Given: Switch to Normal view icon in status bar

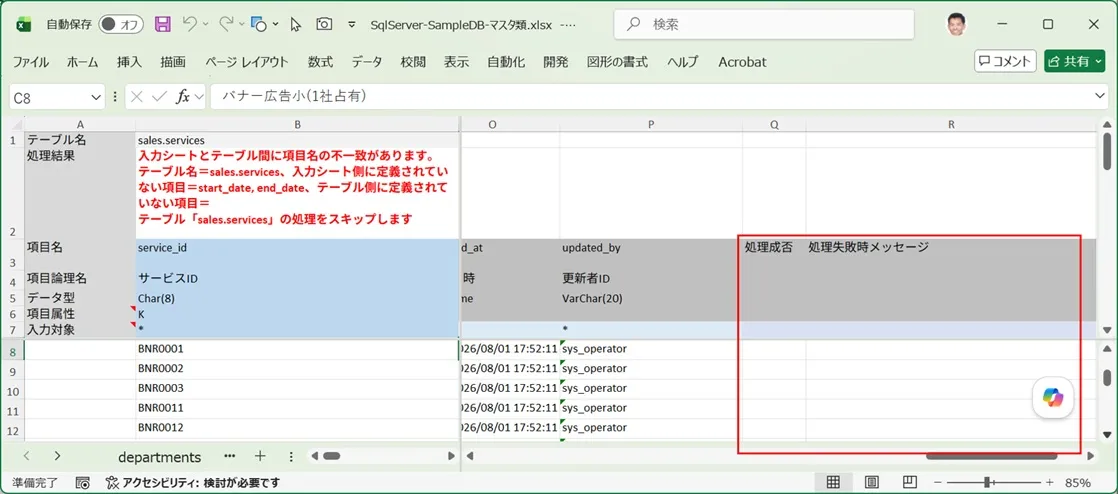Looking at the screenshot, I should (x=833, y=483).
